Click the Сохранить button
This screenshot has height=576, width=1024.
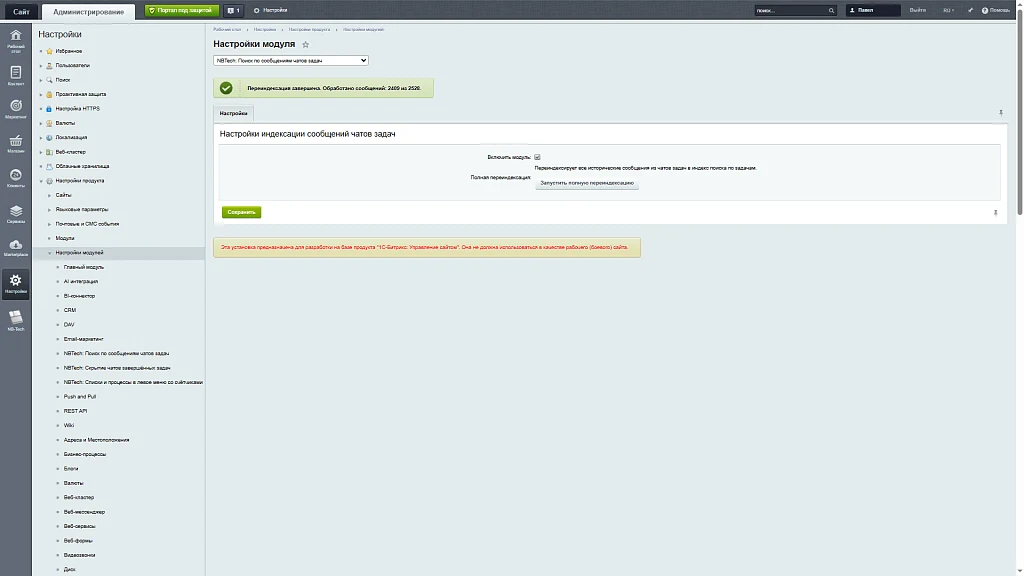[x=241, y=212]
